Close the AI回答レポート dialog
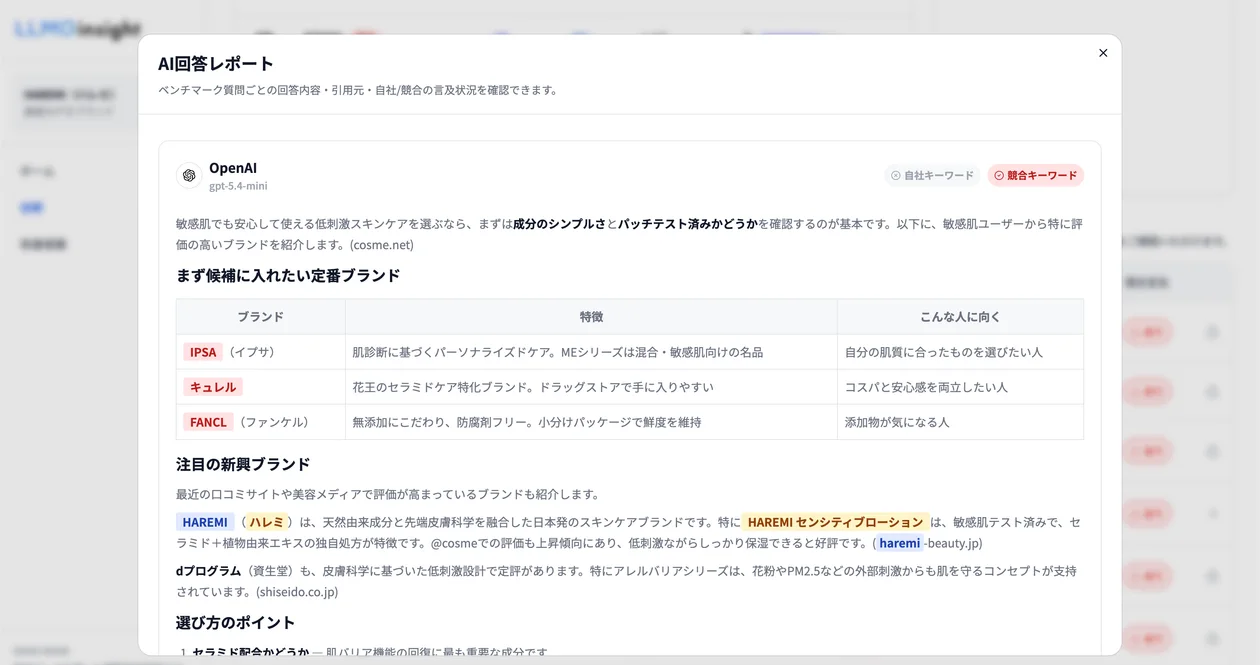 1103,53
